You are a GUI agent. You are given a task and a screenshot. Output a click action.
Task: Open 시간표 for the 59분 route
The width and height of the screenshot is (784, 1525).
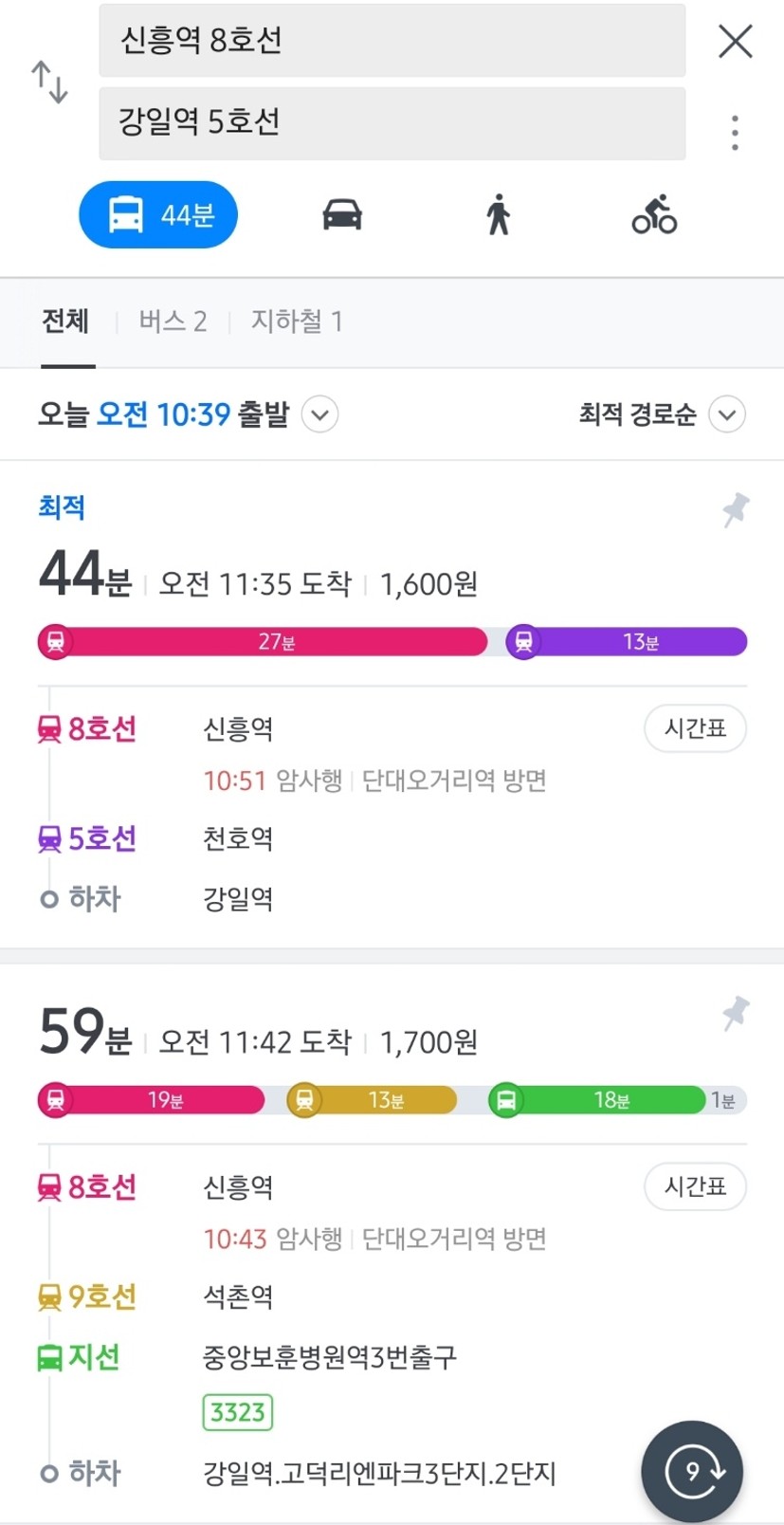pyautogui.click(x=695, y=1186)
